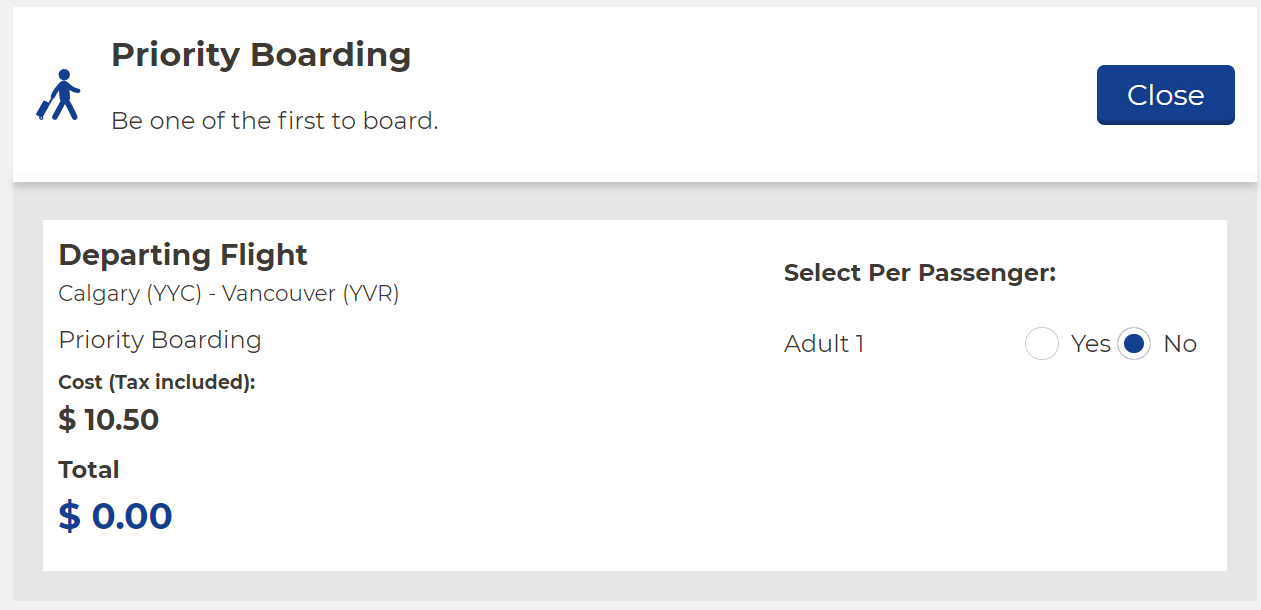
Task: Click the "Yes" option label text
Action: pos(1091,344)
